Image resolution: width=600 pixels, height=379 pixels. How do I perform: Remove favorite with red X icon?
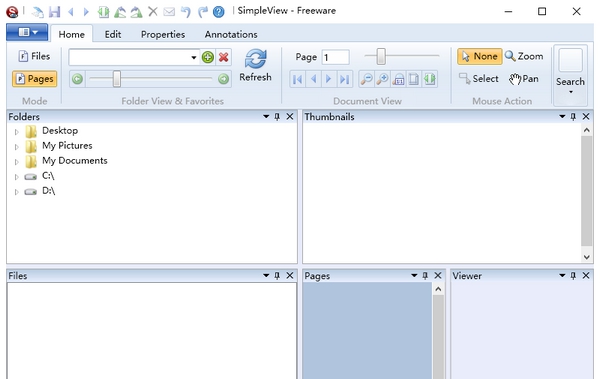(x=223, y=57)
